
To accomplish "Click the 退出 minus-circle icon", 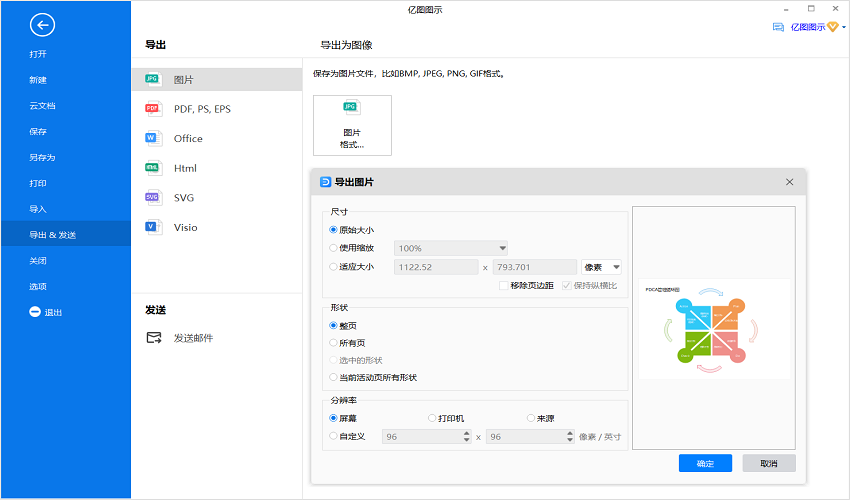I will pyautogui.click(x=35, y=312).
